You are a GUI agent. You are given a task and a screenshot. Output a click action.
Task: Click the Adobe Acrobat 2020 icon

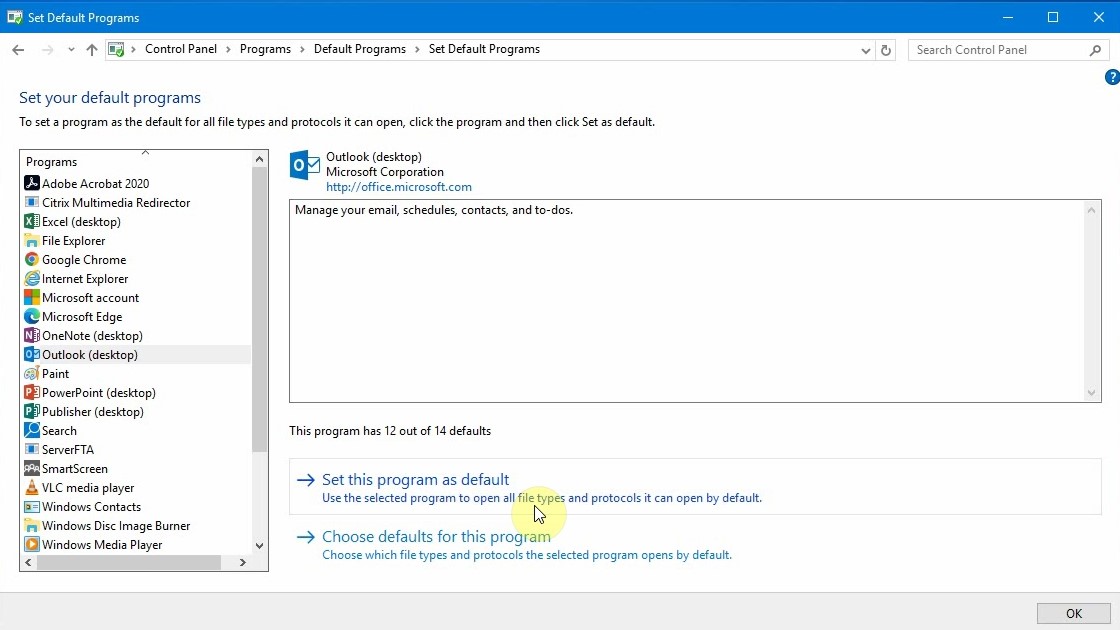pos(31,184)
